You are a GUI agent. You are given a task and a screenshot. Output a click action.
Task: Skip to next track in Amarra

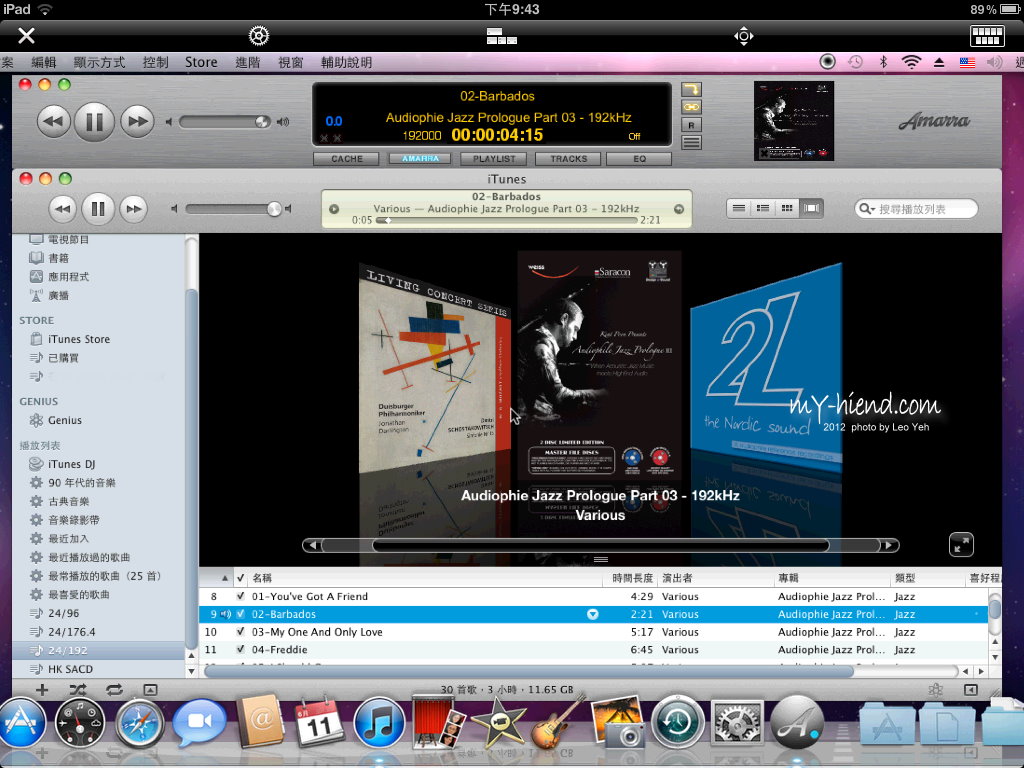tap(136, 121)
